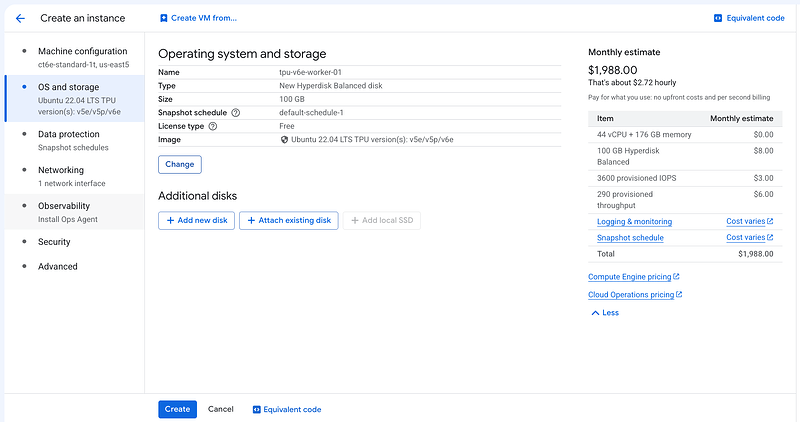Open License type help icon
The image size is (800, 422).
[x=213, y=126]
